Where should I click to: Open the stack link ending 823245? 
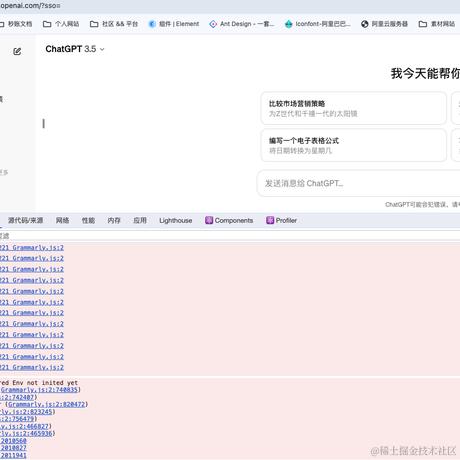click(26, 412)
